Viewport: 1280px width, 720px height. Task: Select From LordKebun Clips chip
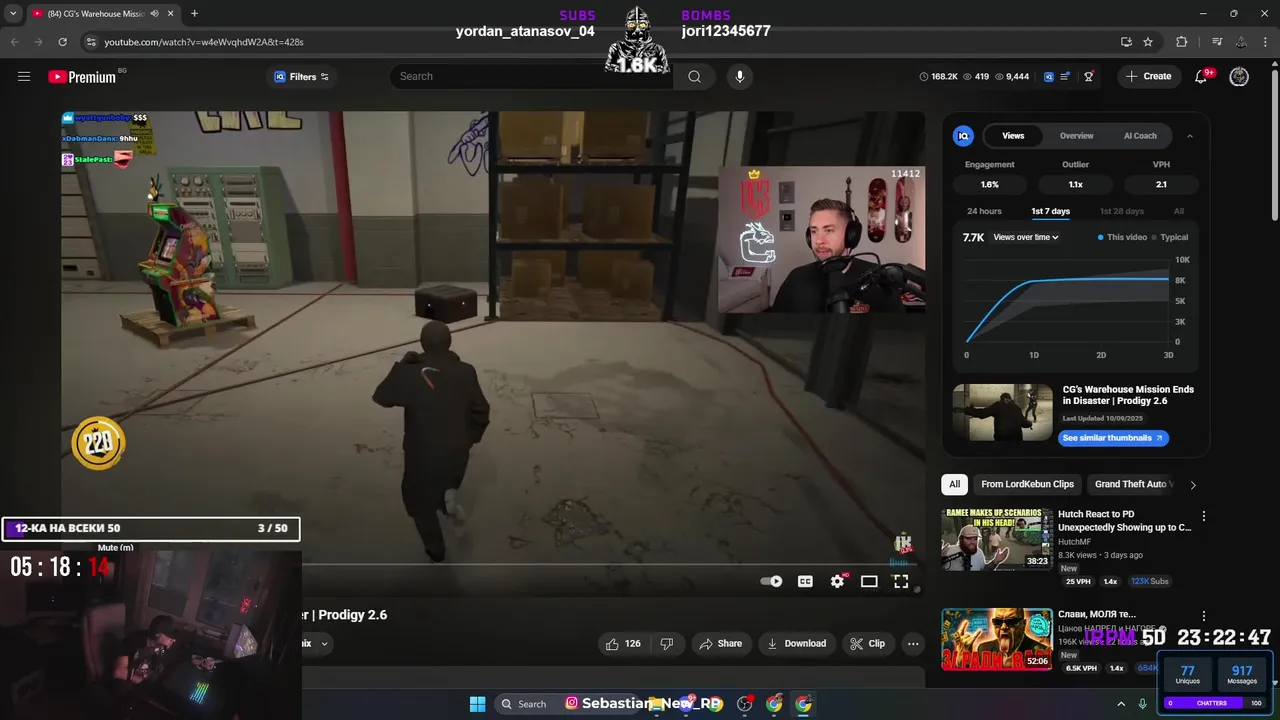point(1027,484)
